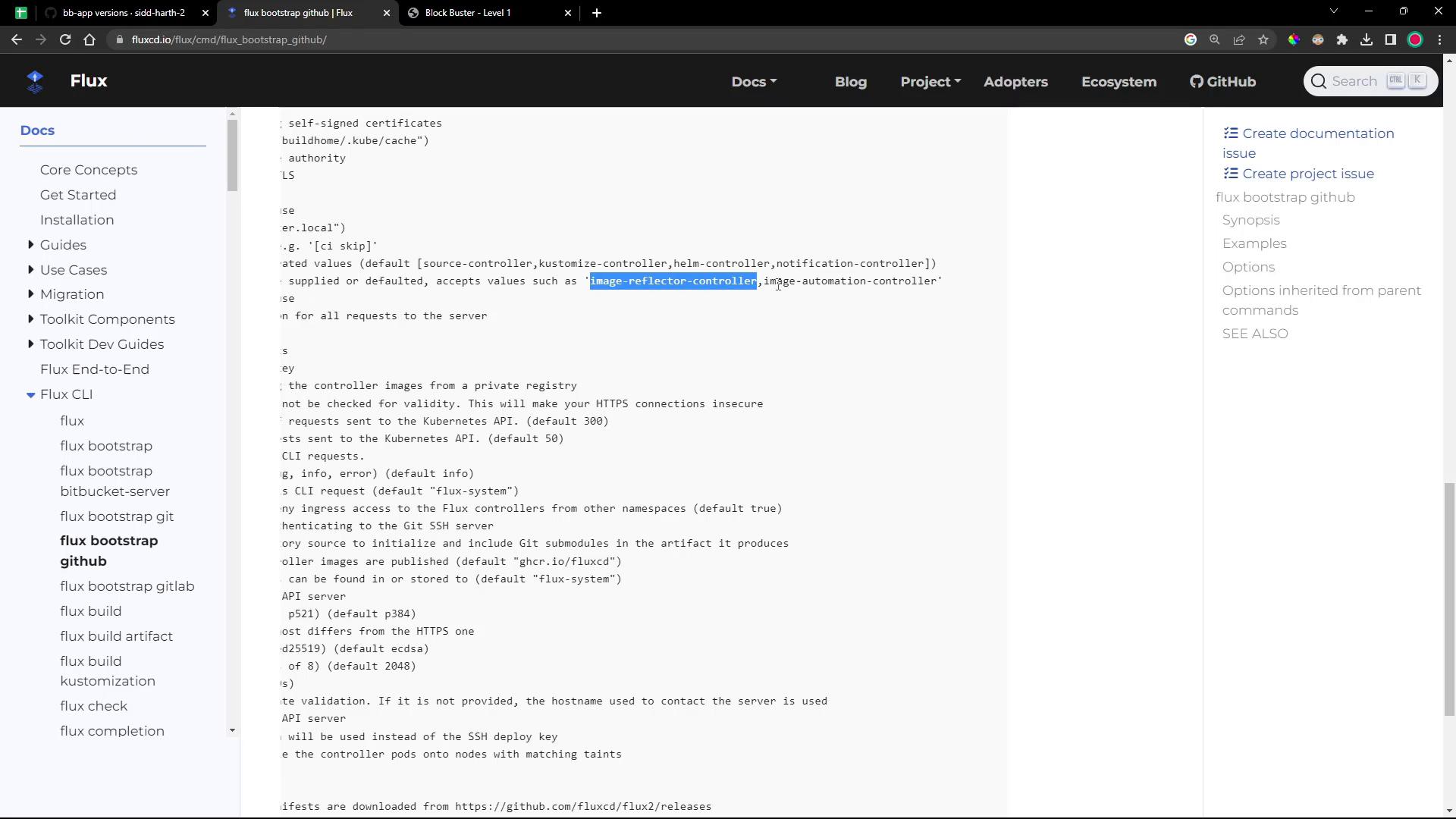Jump to Examples section in page outline
The image size is (1456, 819).
[1254, 243]
